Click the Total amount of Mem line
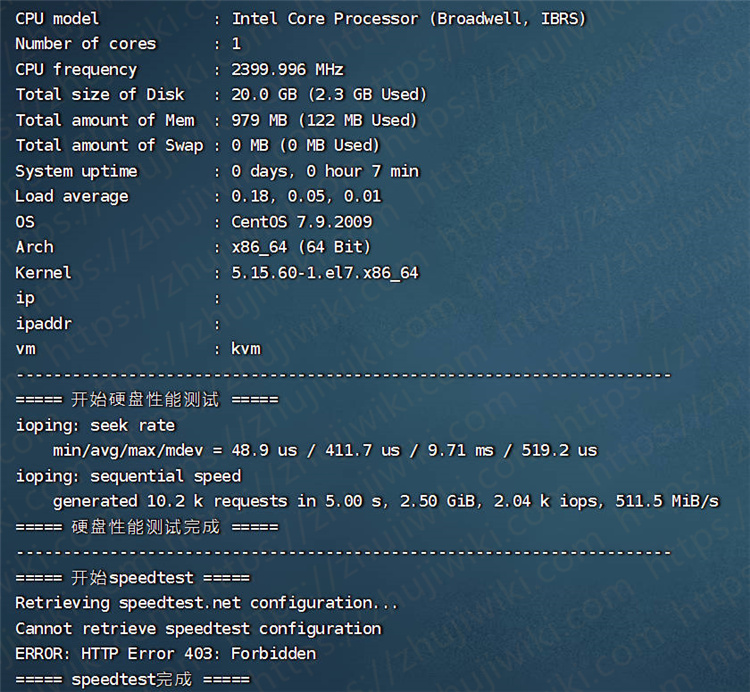This screenshot has width=750, height=692. click(x=216, y=120)
